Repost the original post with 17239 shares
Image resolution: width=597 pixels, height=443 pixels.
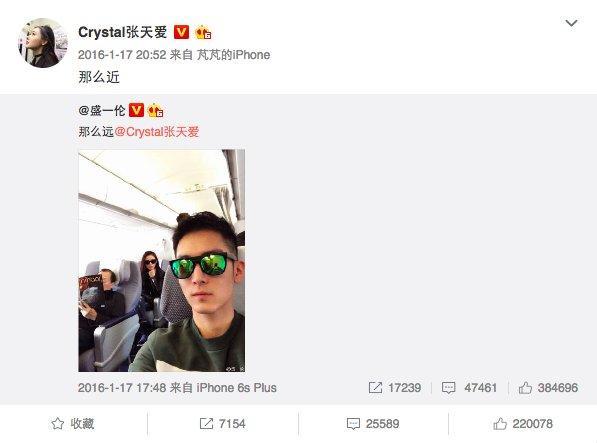coord(395,388)
